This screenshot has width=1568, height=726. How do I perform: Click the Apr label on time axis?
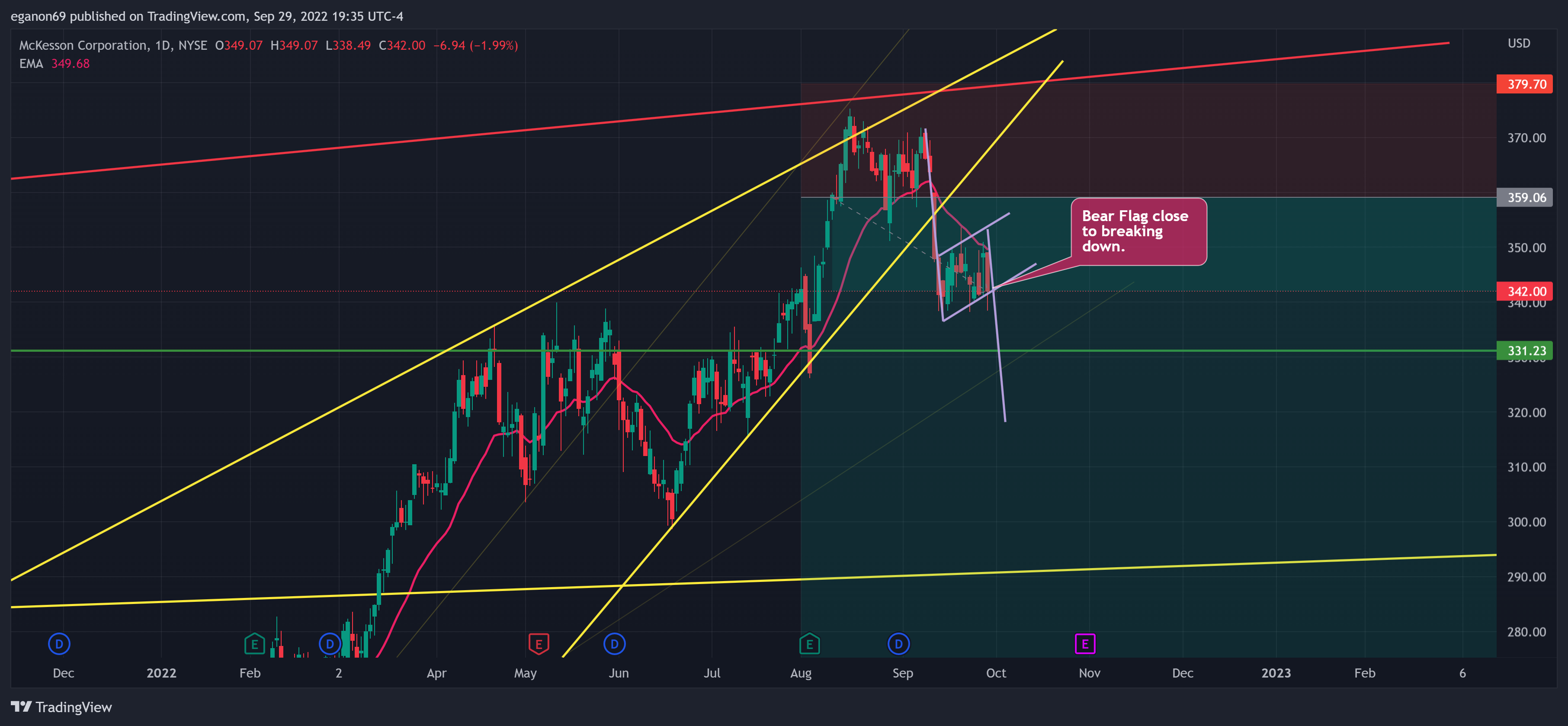pyautogui.click(x=436, y=673)
